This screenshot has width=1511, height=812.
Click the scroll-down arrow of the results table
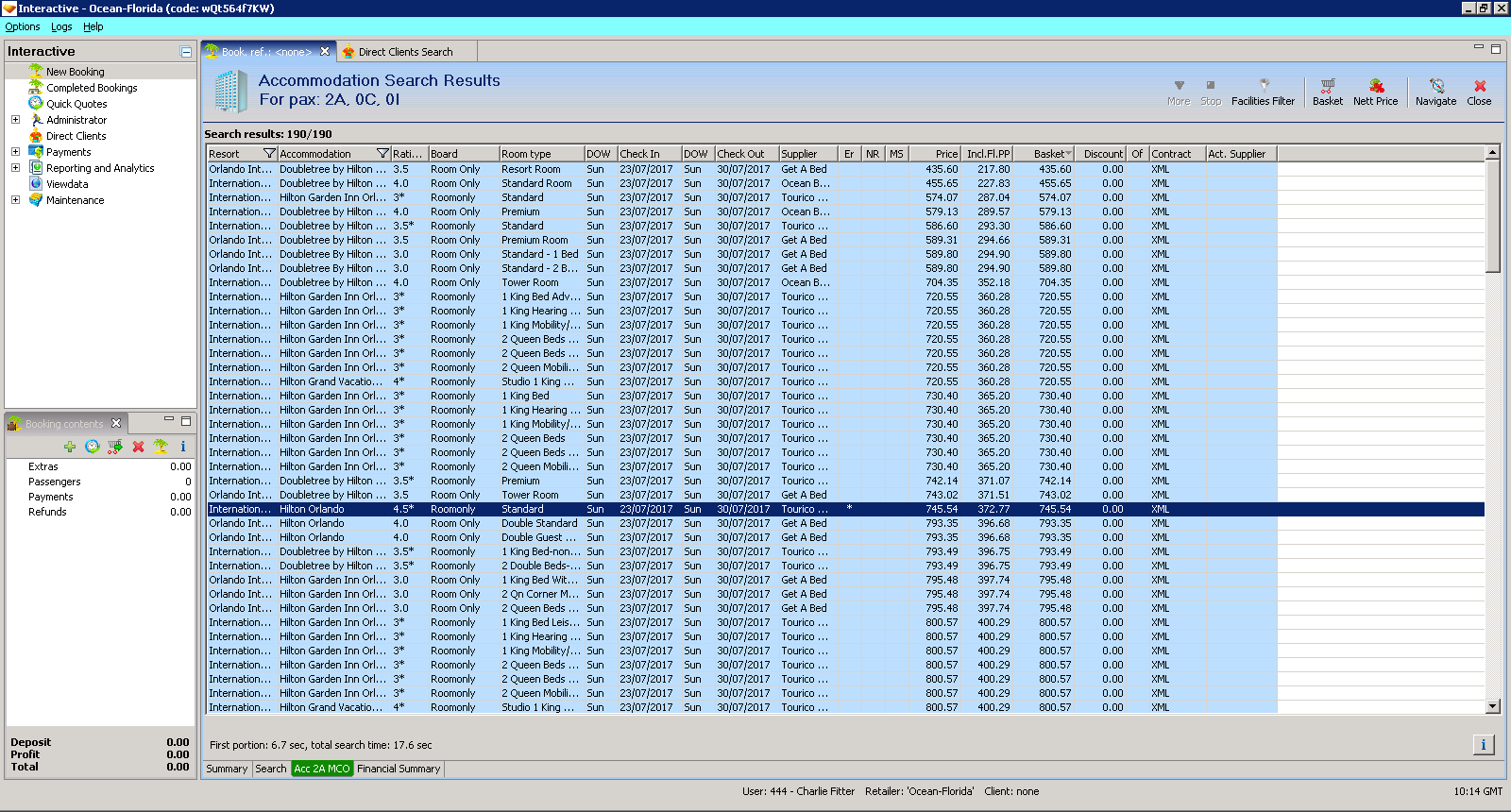(1493, 706)
